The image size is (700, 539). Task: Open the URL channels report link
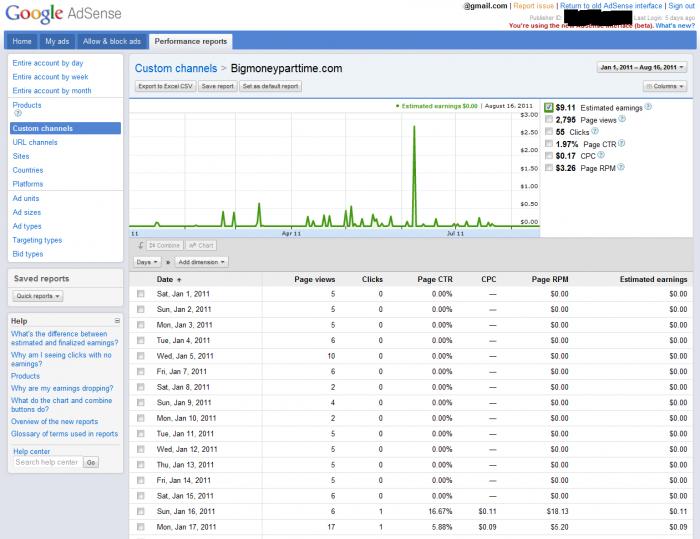click(x=35, y=143)
